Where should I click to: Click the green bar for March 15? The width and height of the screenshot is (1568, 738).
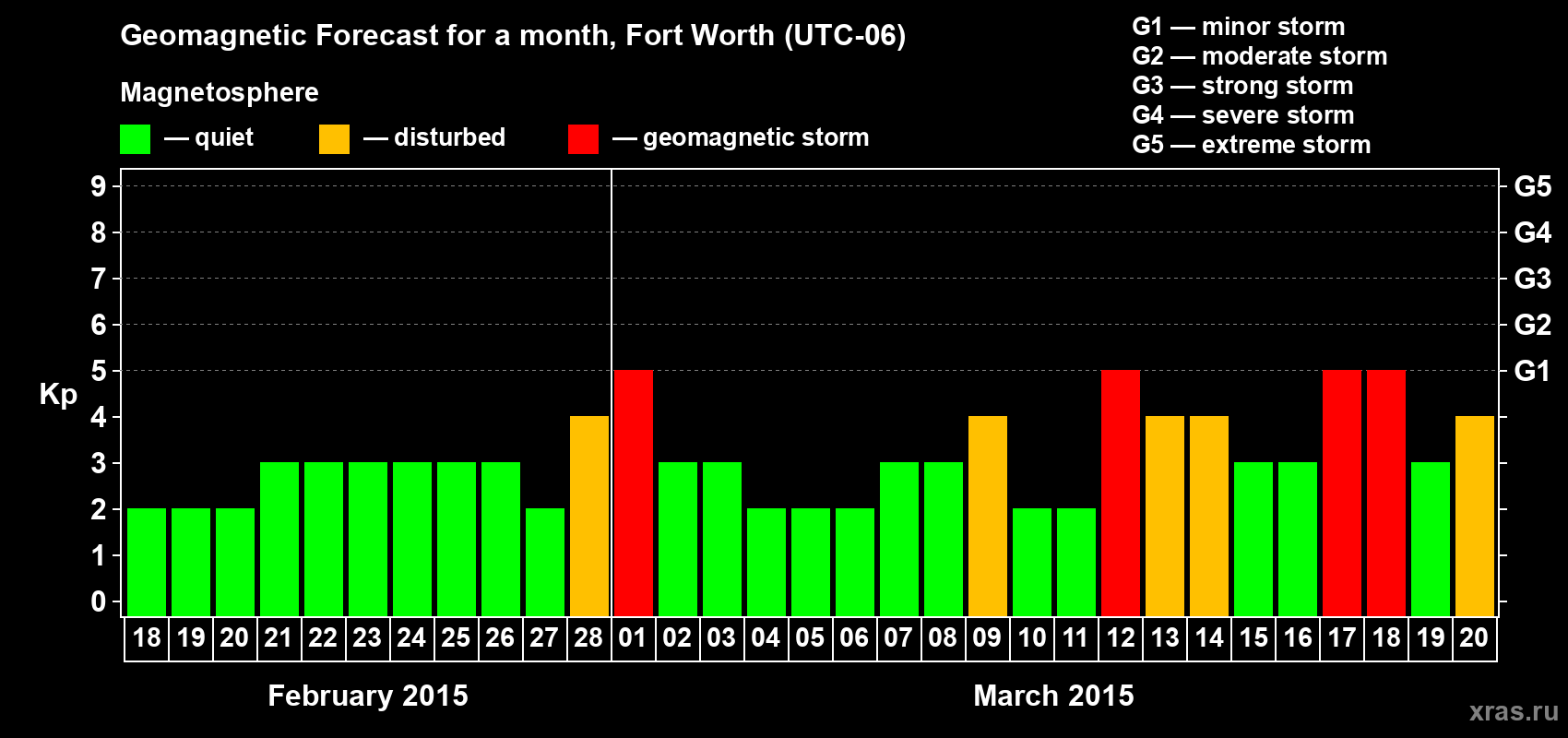point(1253,539)
